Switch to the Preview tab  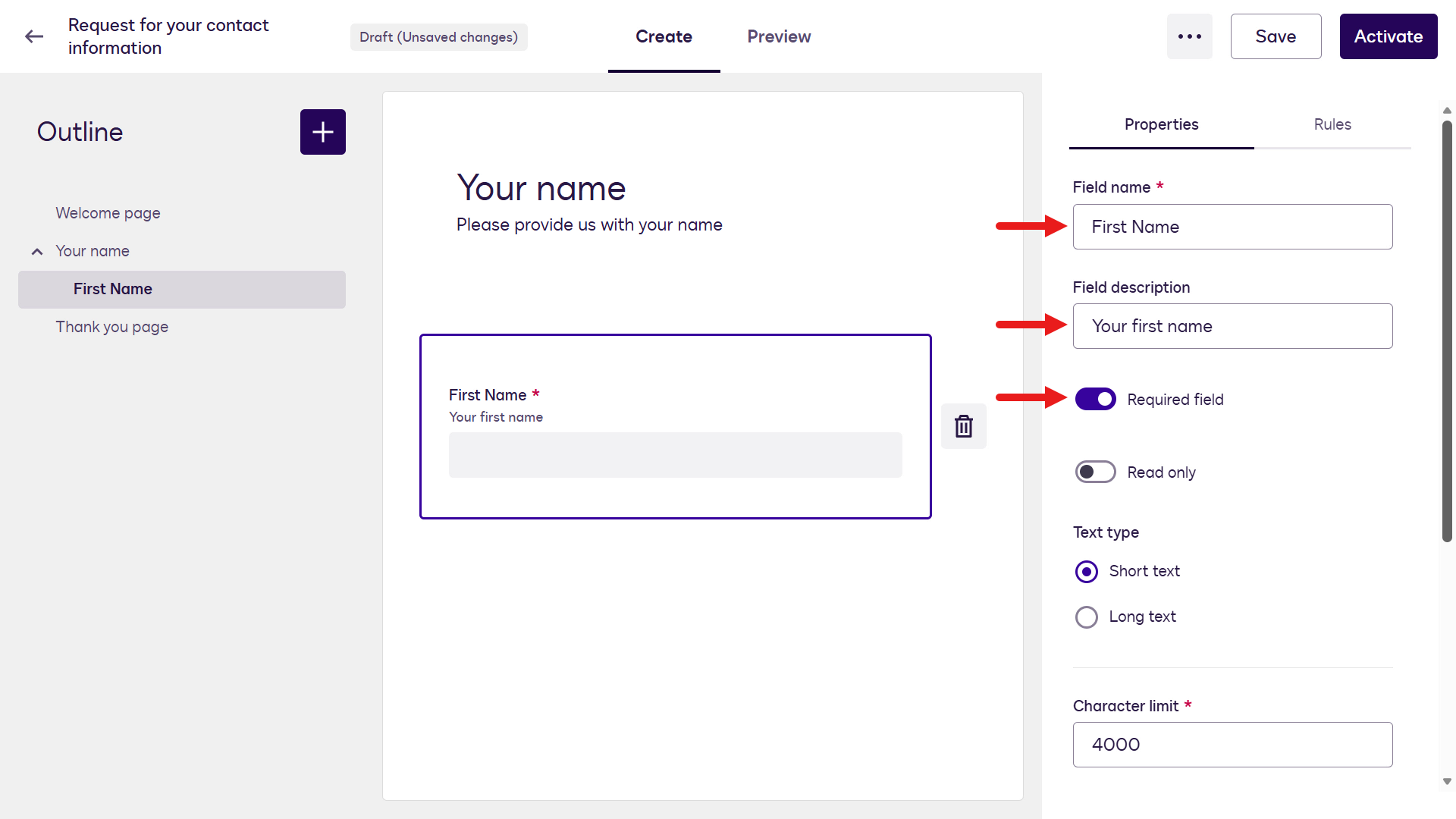coord(779,36)
